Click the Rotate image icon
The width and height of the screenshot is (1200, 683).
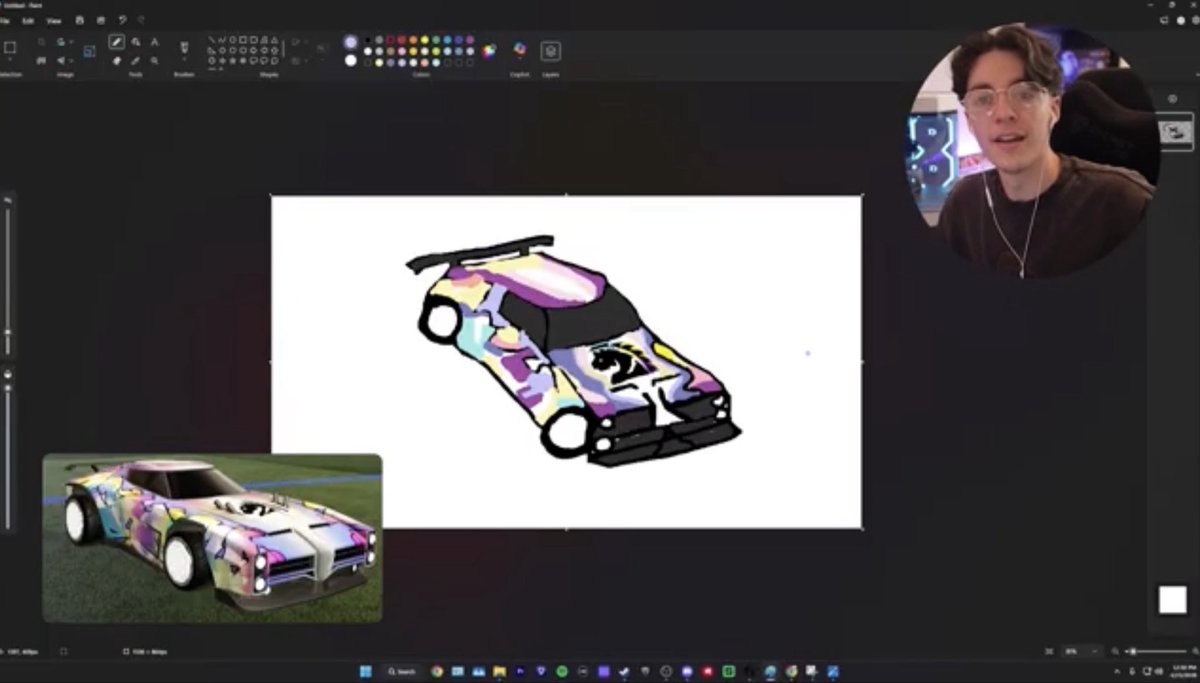pos(60,42)
